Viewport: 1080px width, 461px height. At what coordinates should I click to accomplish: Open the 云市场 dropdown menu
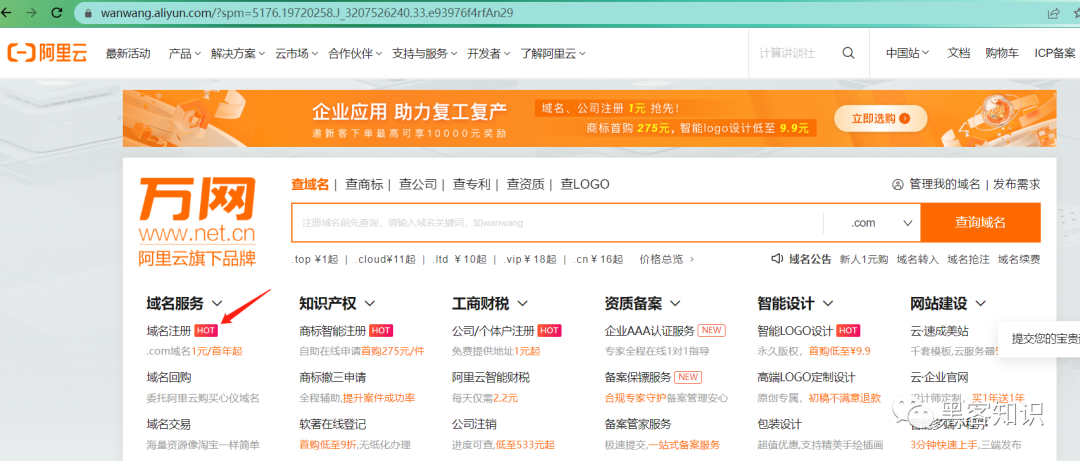pyautogui.click(x=297, y=54)
